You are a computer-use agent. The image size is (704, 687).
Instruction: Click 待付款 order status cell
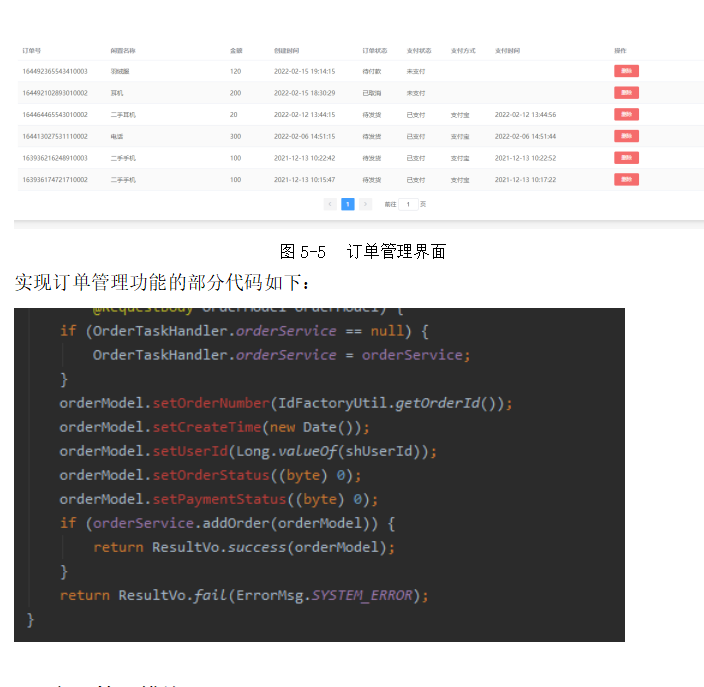tap(372, 71)
